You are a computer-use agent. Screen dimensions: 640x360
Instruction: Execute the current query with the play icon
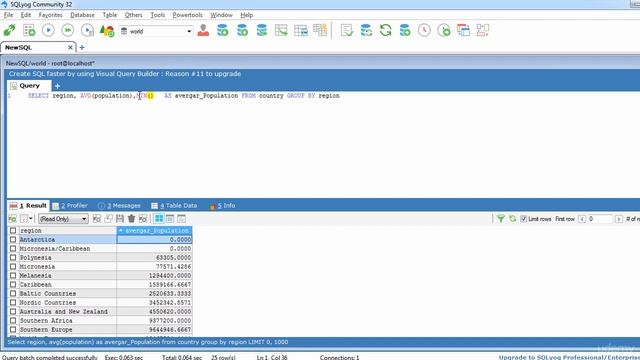coord(48,30)
